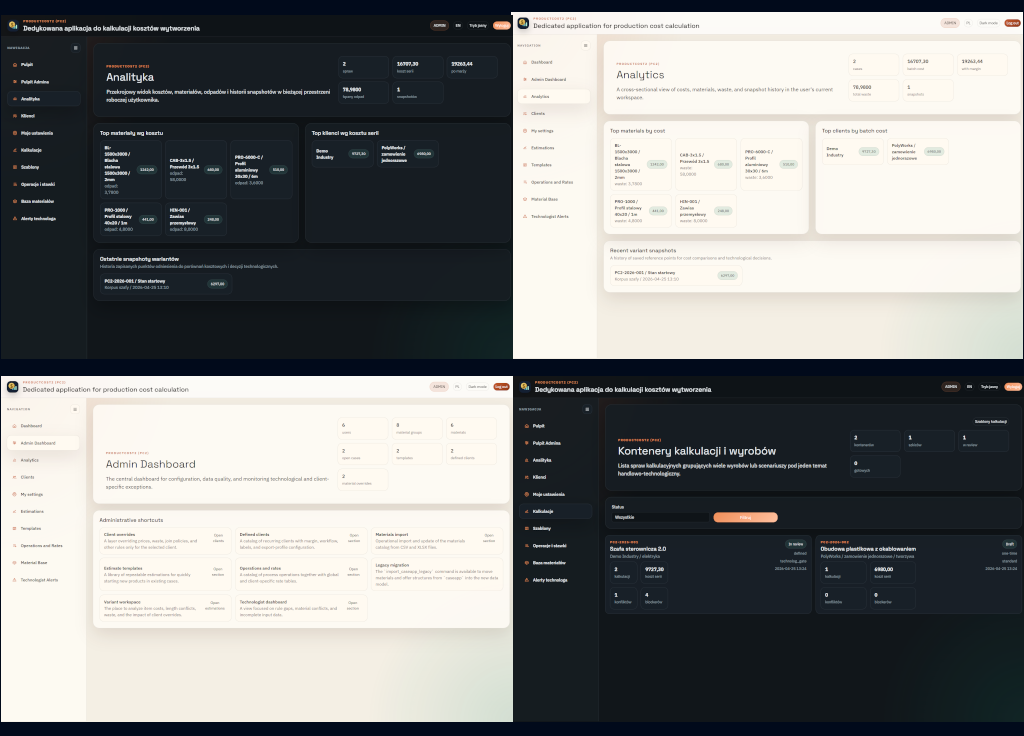Open the Szafa sterownicza 2.0 case card
This screenshot has height=736, width=1024.
708,575
